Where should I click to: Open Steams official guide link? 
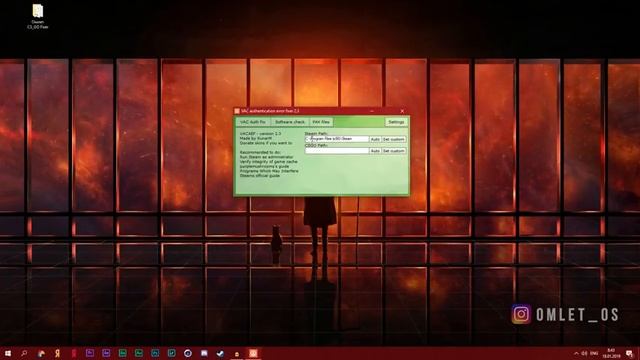coord(260,176)
